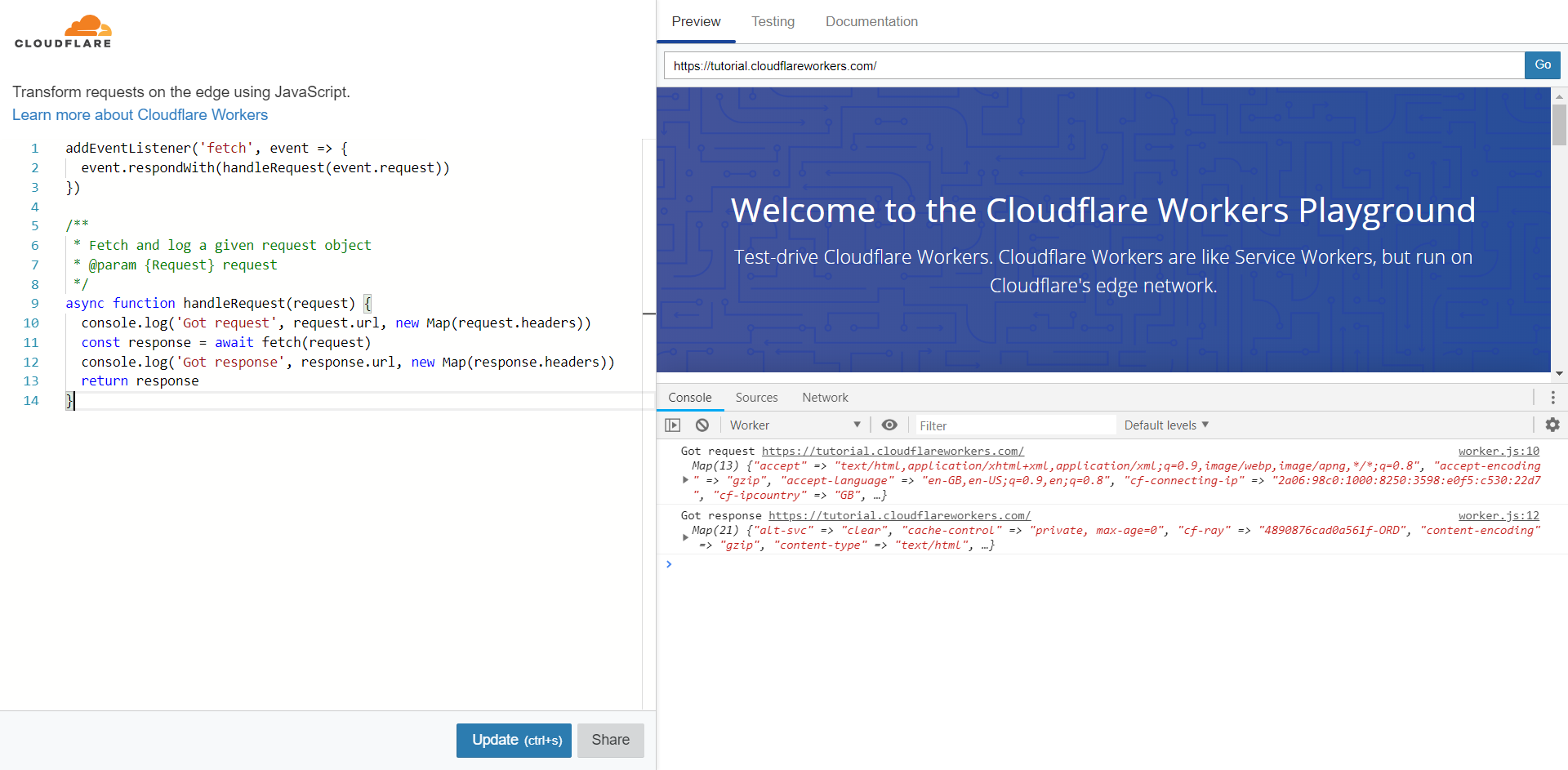Click the console prompt chevron

coord(669,564)
